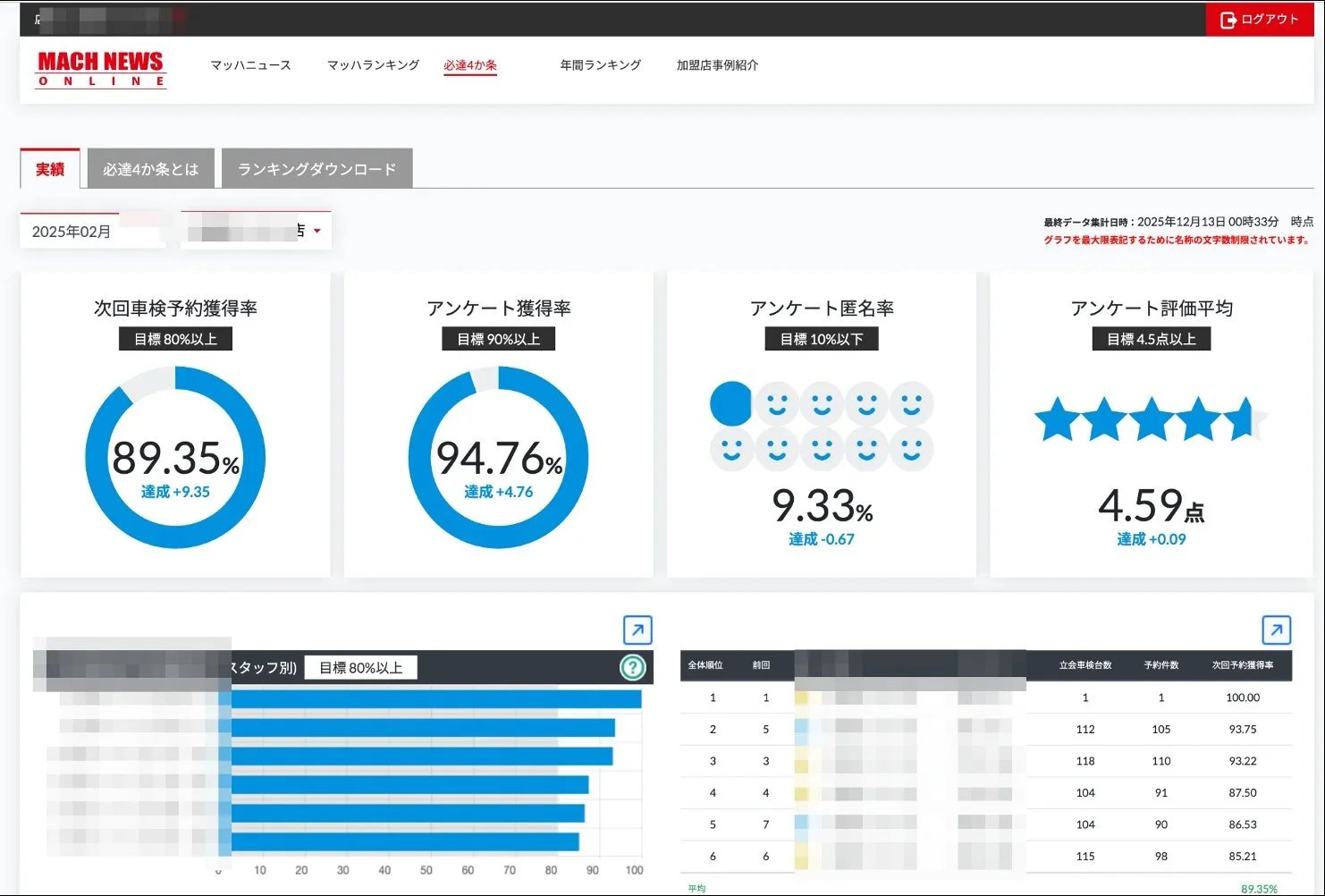Viewport: 1325px width, 896px height.
Task: Go to マッハニュース menu
Action: point(250,65)
